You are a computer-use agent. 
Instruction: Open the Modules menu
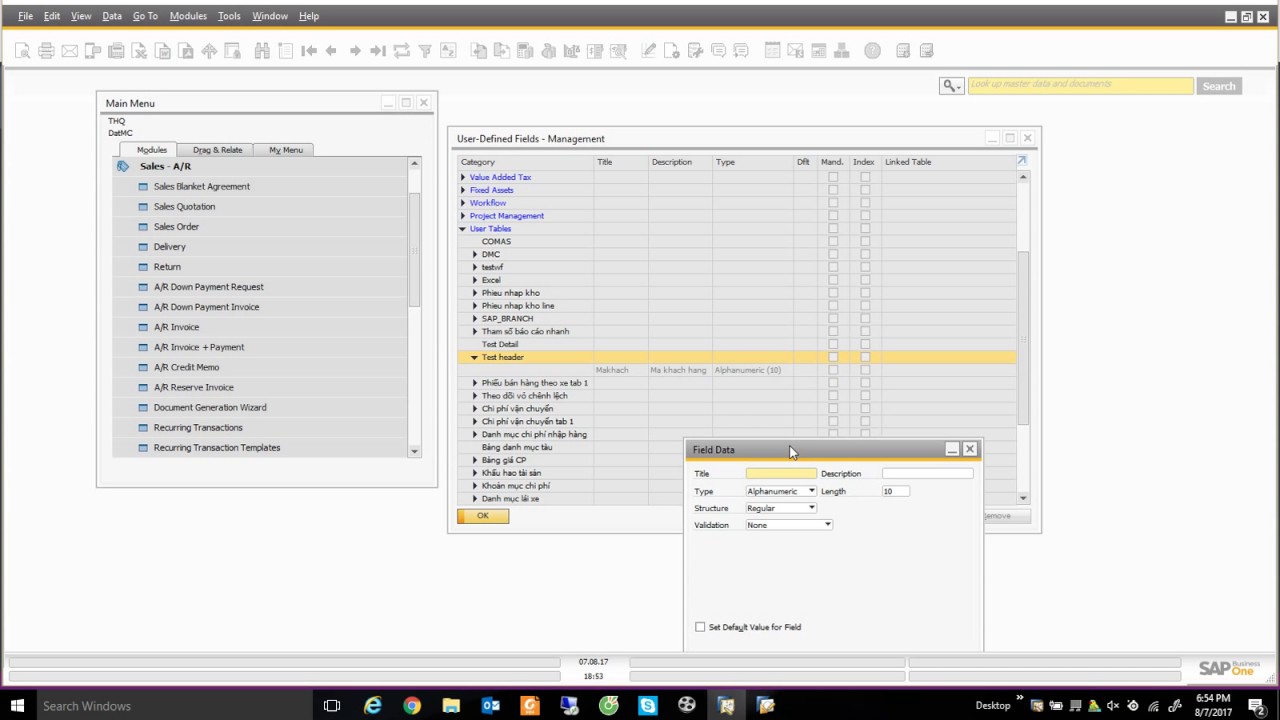point(188,16)
